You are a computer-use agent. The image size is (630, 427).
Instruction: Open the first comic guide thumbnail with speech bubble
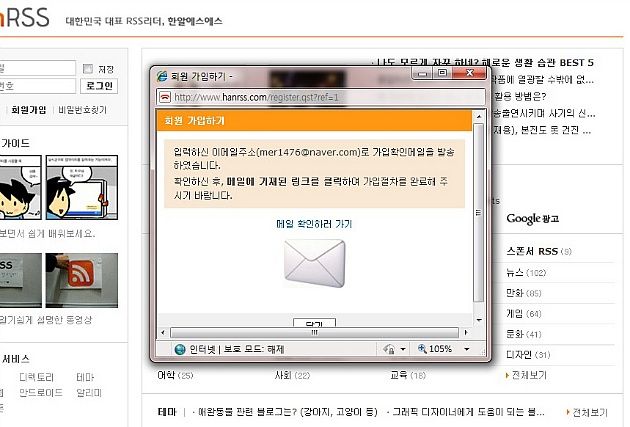click(x=20, y=187)
